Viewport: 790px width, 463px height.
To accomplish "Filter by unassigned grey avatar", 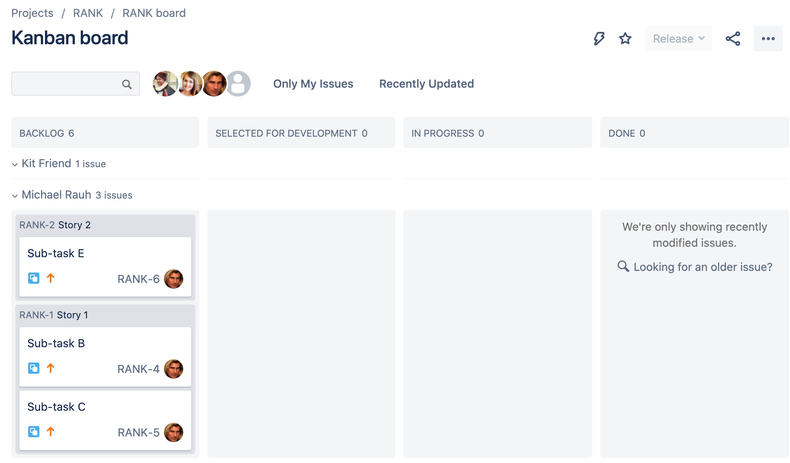I will pyautogui.click(x=239, y=84).
